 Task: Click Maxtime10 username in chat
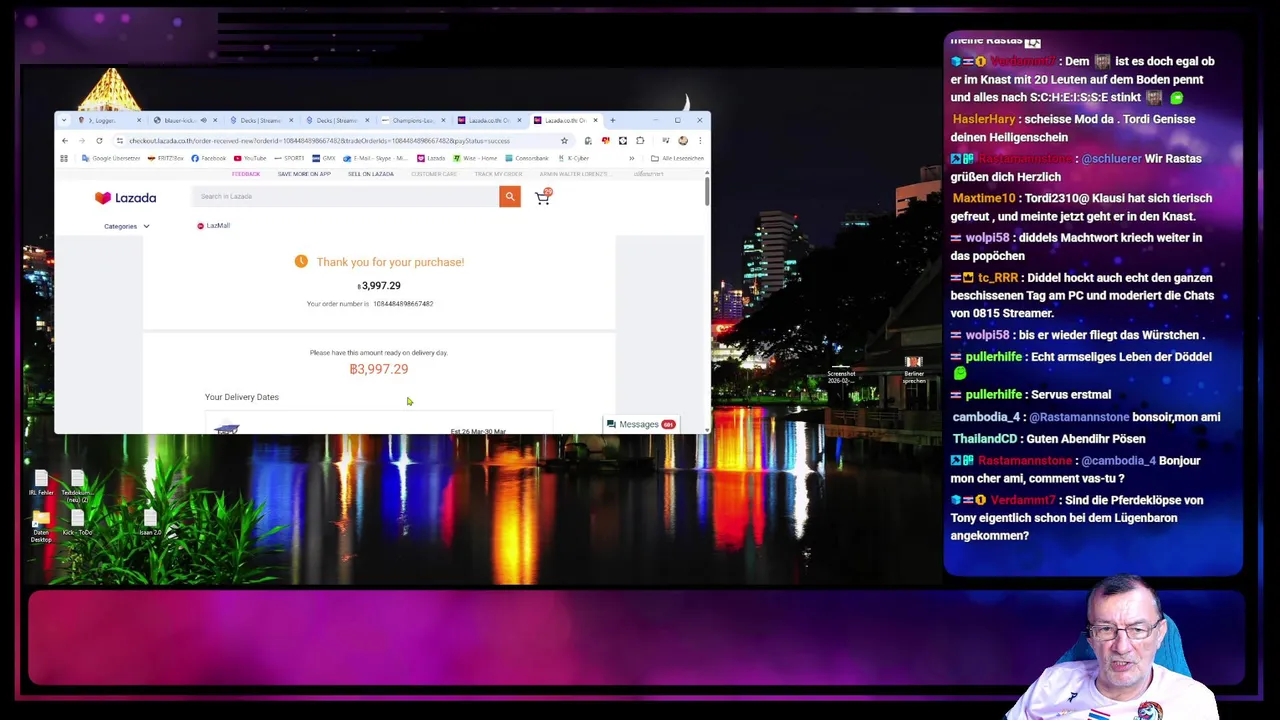(x=984, y=198)
